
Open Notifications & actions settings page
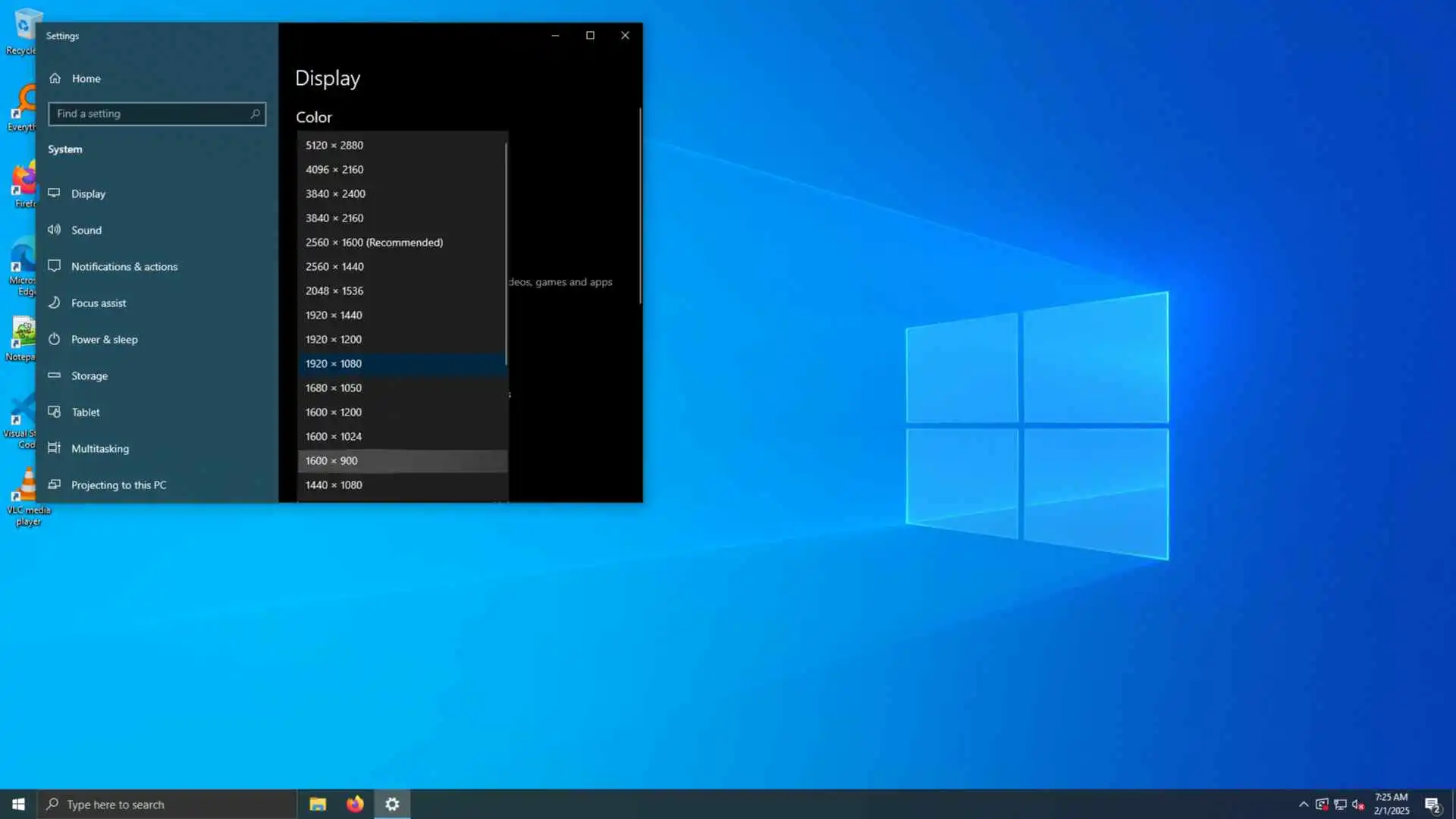[124, 267]
